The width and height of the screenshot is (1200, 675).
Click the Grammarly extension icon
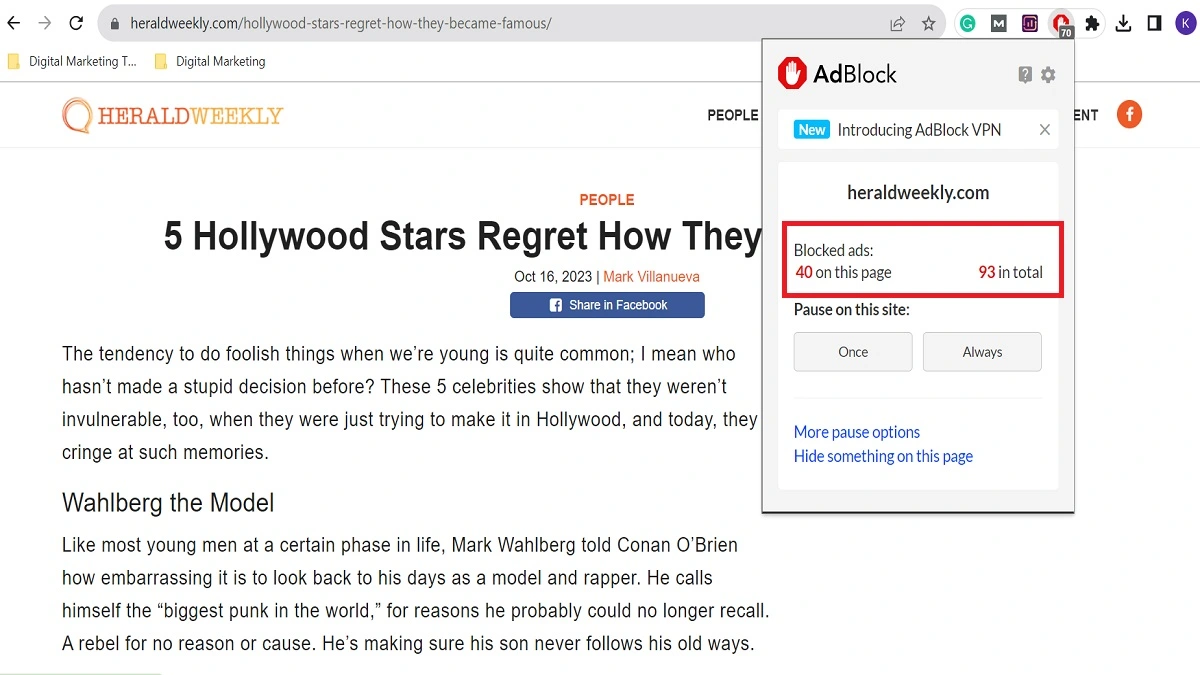[967, 24]
